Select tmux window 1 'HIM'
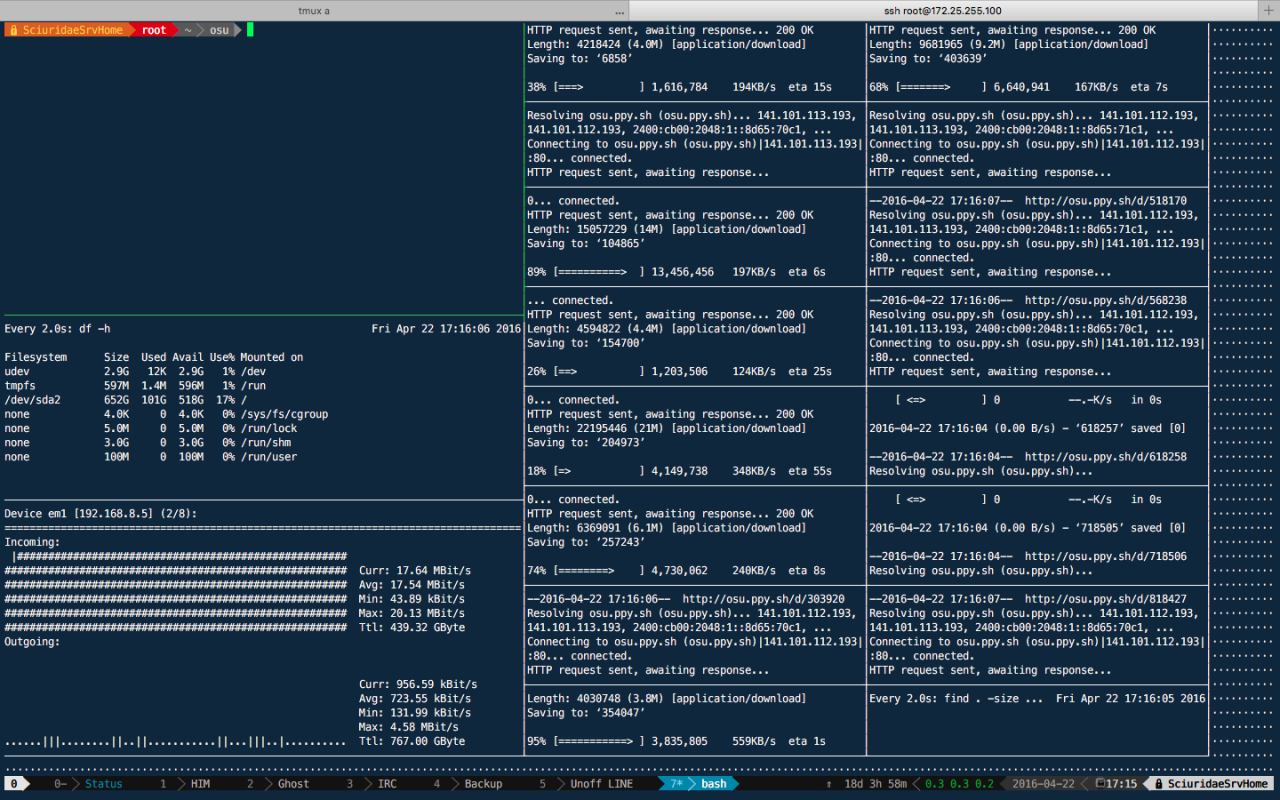 185,784
